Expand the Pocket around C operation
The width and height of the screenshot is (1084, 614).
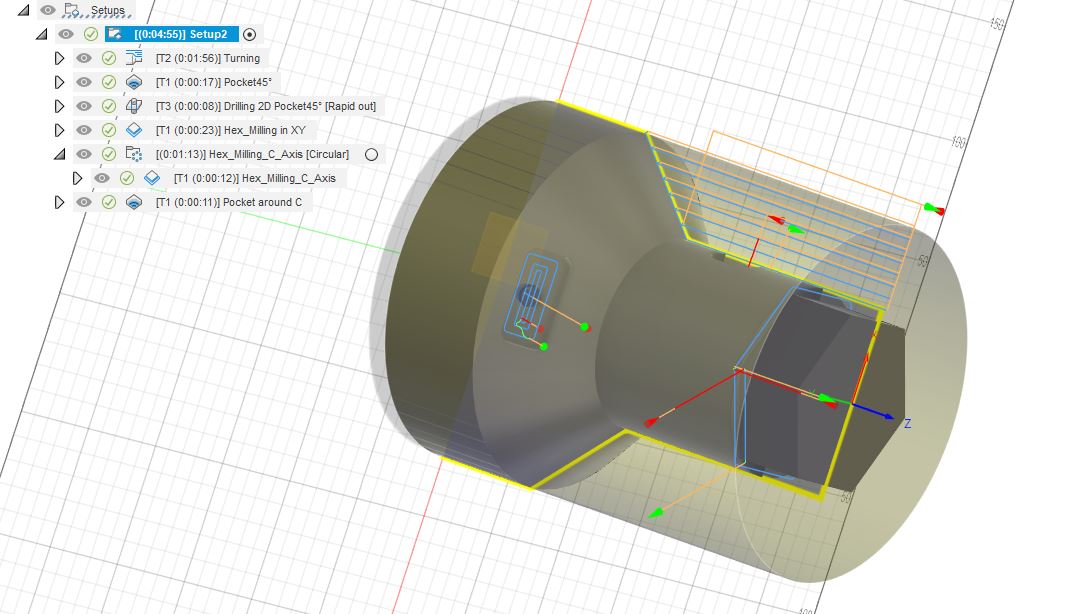coord(59,202)
